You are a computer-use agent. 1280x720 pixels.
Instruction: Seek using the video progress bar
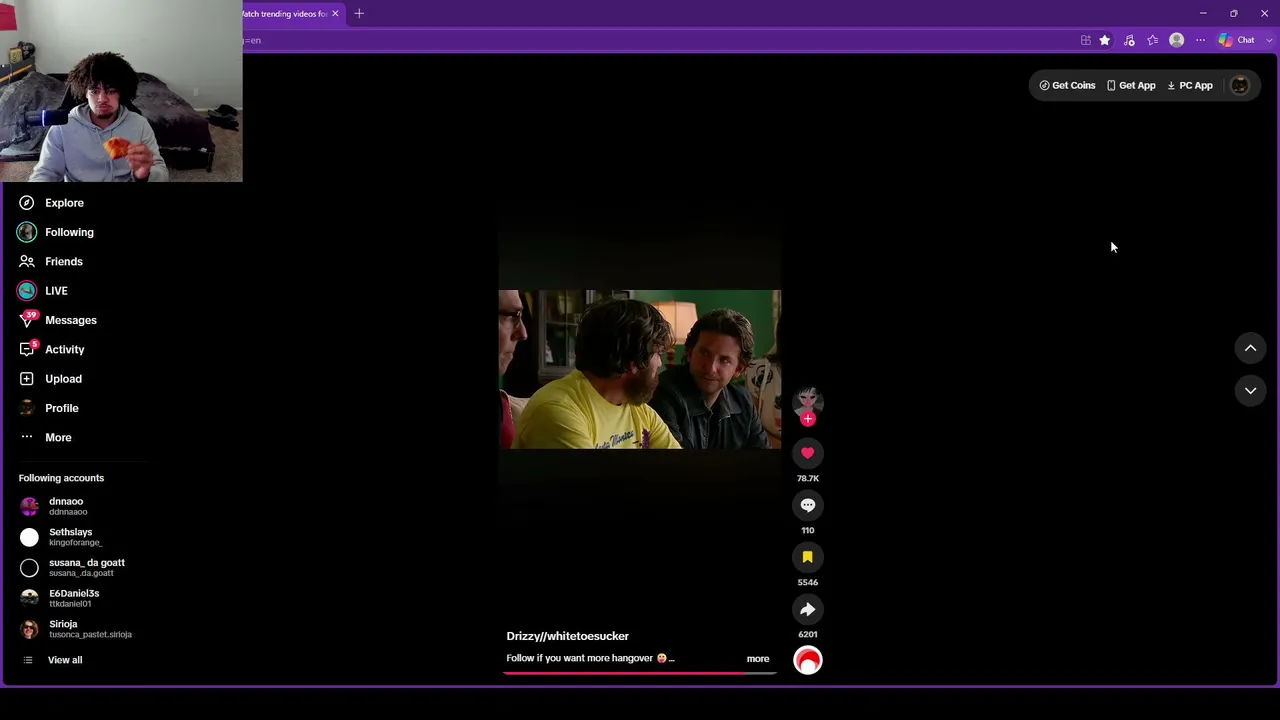(640, 673)
